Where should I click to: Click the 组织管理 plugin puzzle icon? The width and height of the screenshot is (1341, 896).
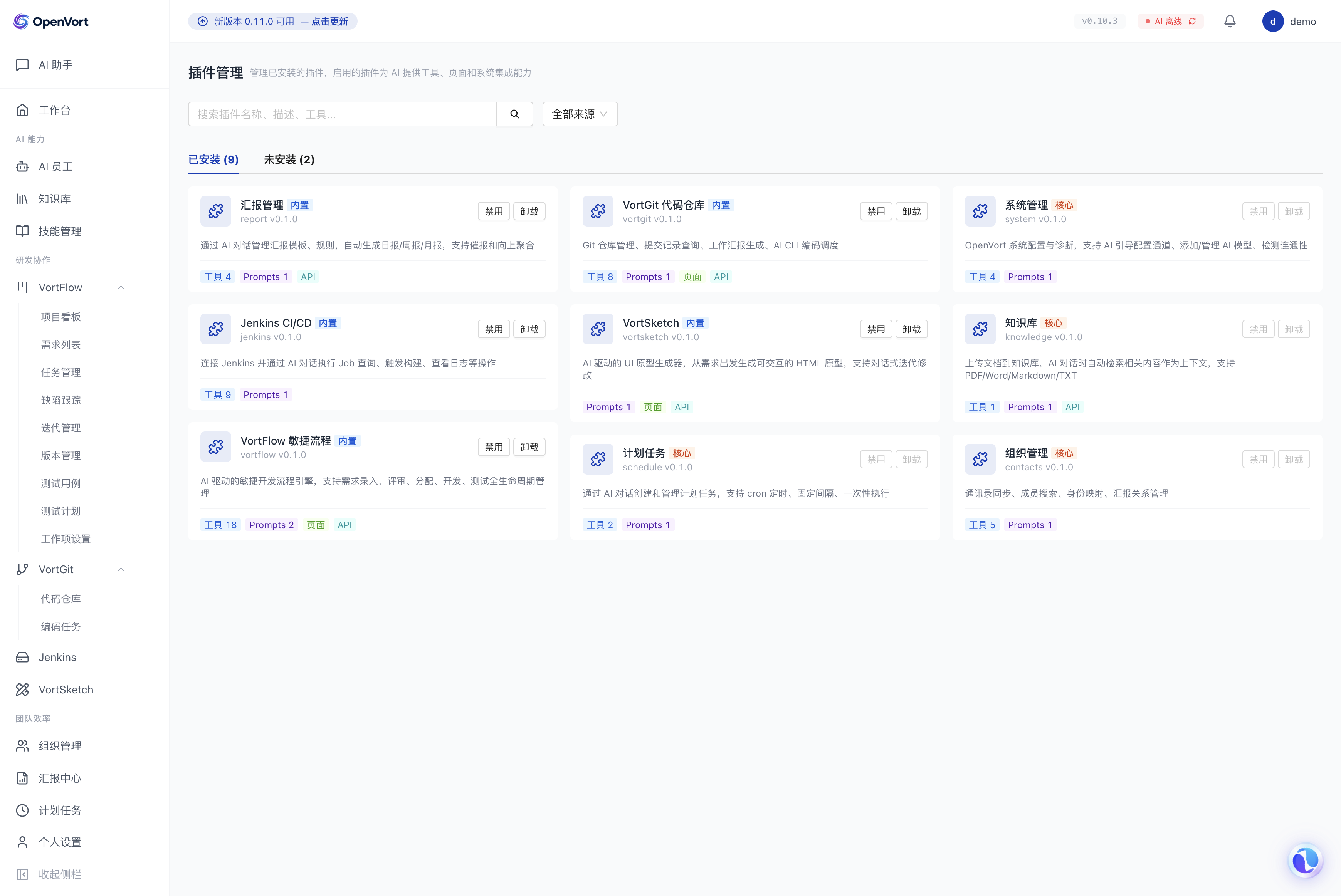tap(980, 460)
